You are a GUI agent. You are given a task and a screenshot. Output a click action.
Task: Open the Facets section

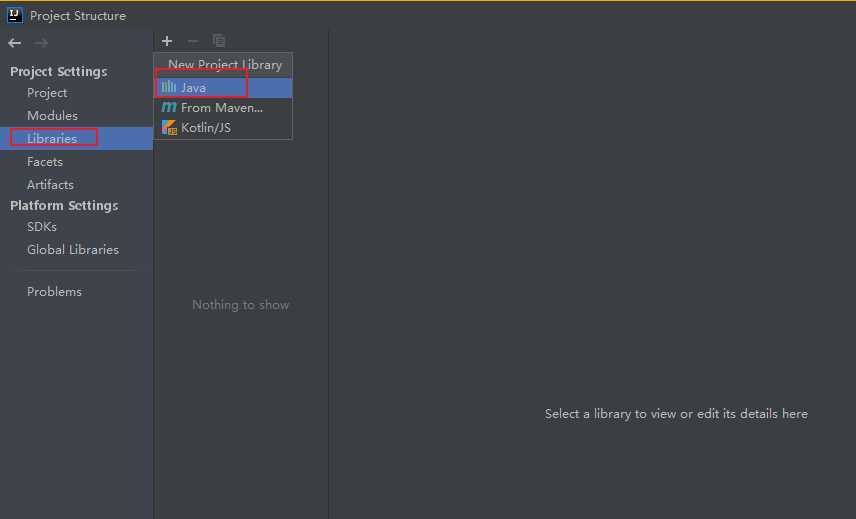[45, 162]
